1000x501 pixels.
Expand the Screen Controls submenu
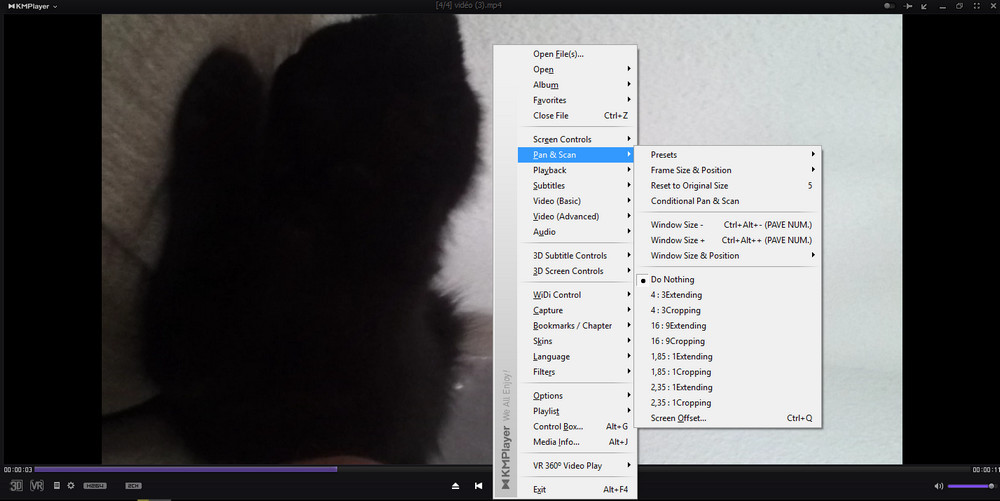point(577,139)
